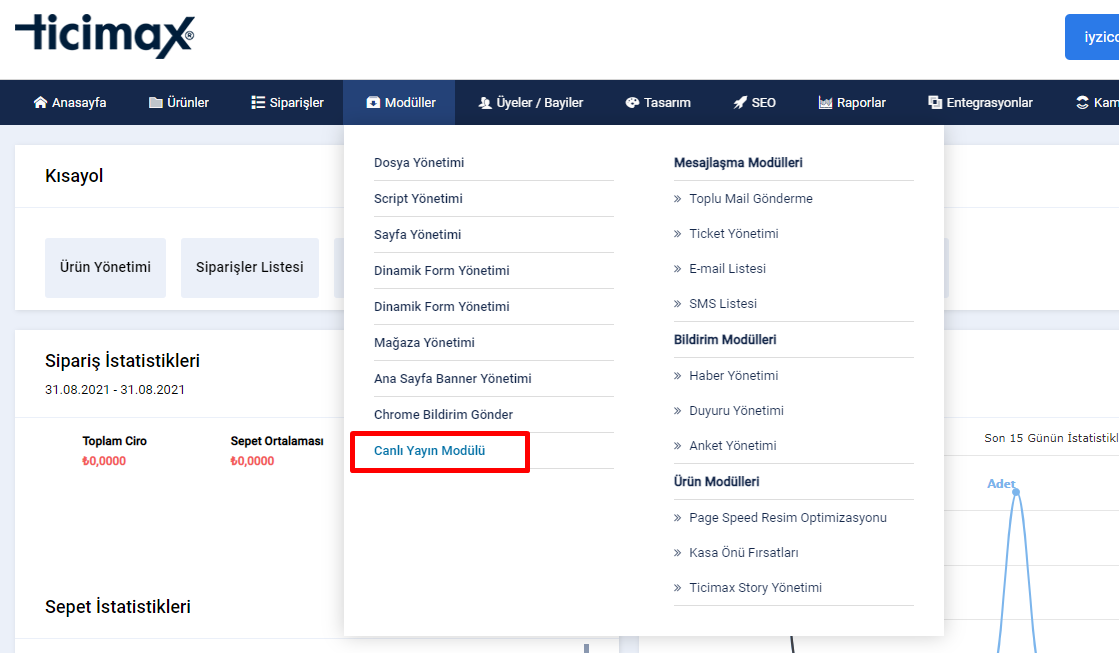Click the rocket icon beside SEO
This screenshot has height=653, width=1119.
740,103
